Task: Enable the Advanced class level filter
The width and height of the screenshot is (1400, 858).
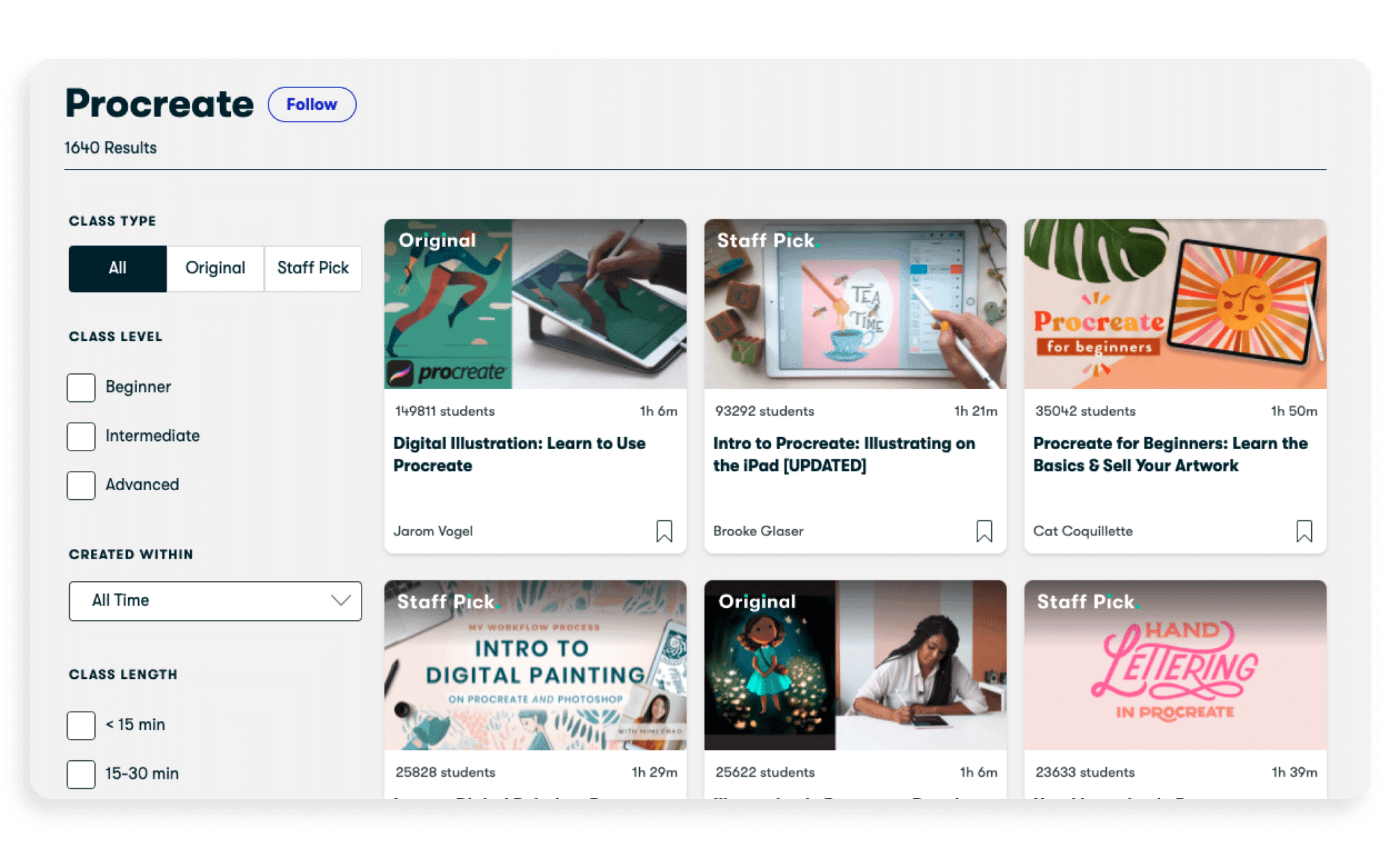Action: point(81,485)
